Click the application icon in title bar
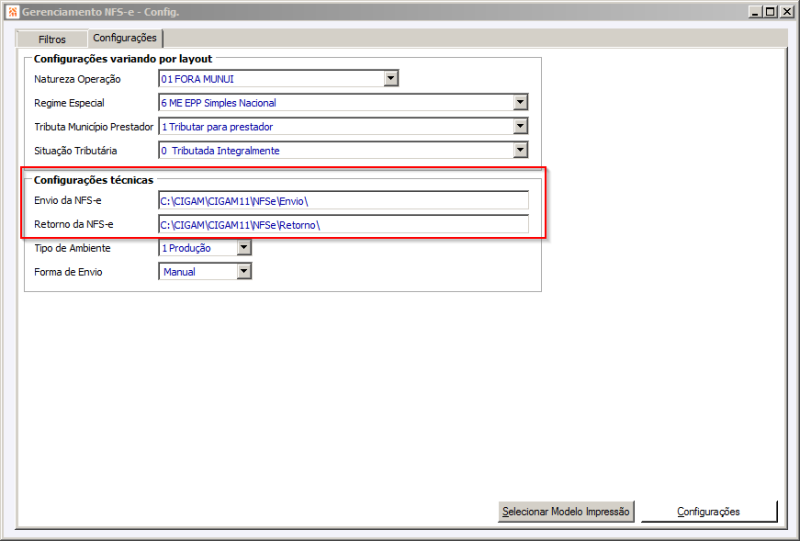The height and width of the screenshot is (541, 800). coord(13,12)
